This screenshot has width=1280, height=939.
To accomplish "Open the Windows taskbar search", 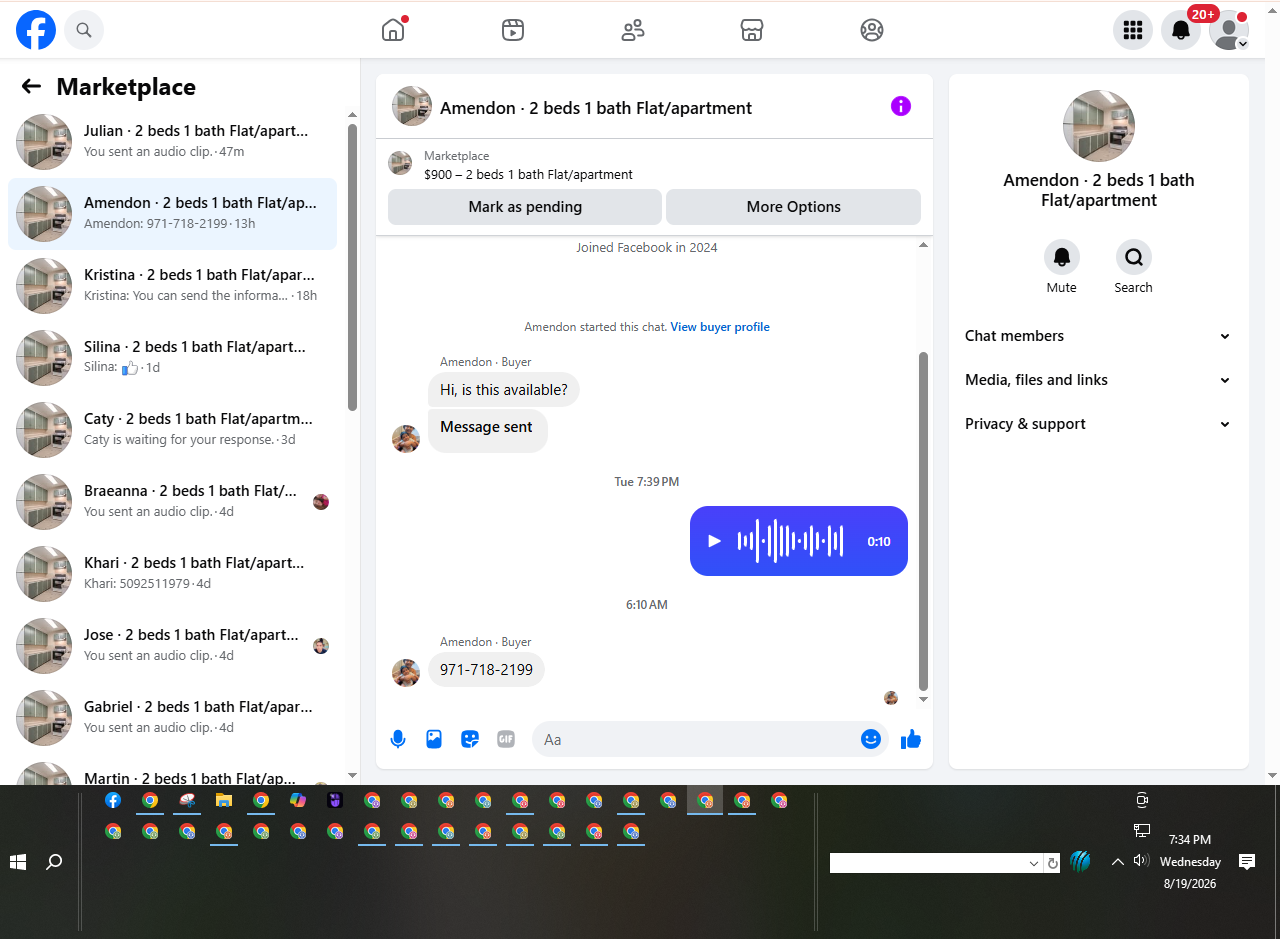I will [54, 862].
